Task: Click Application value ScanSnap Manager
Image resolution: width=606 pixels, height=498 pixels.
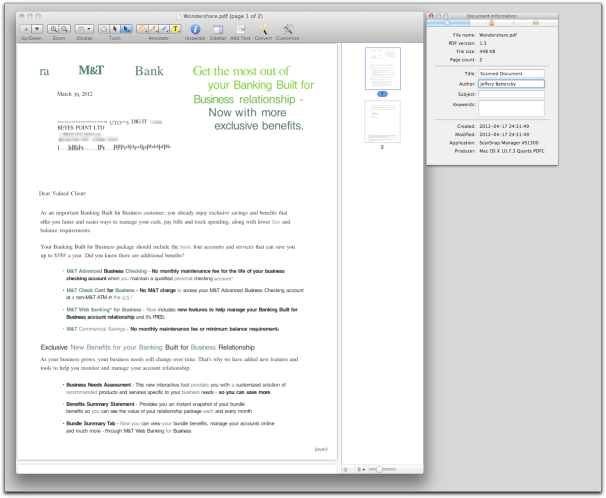Action: (x=509, y=143)
